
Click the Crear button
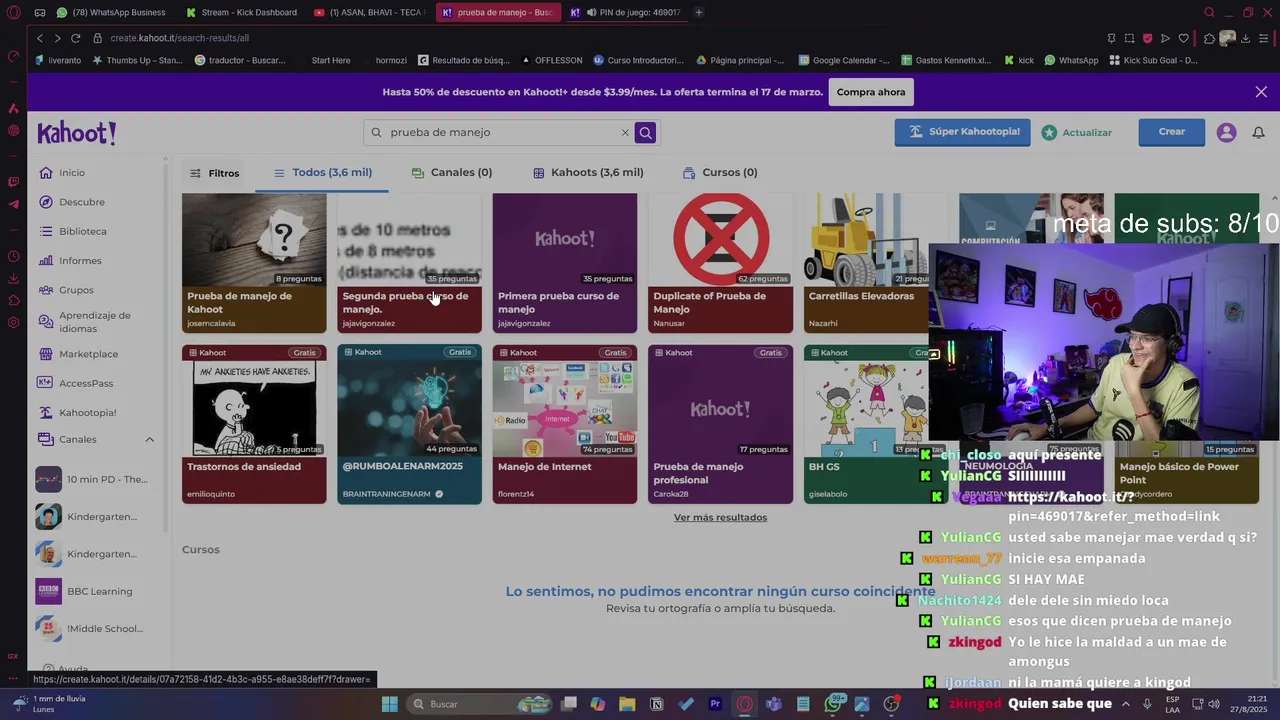tap(1172, 132)
